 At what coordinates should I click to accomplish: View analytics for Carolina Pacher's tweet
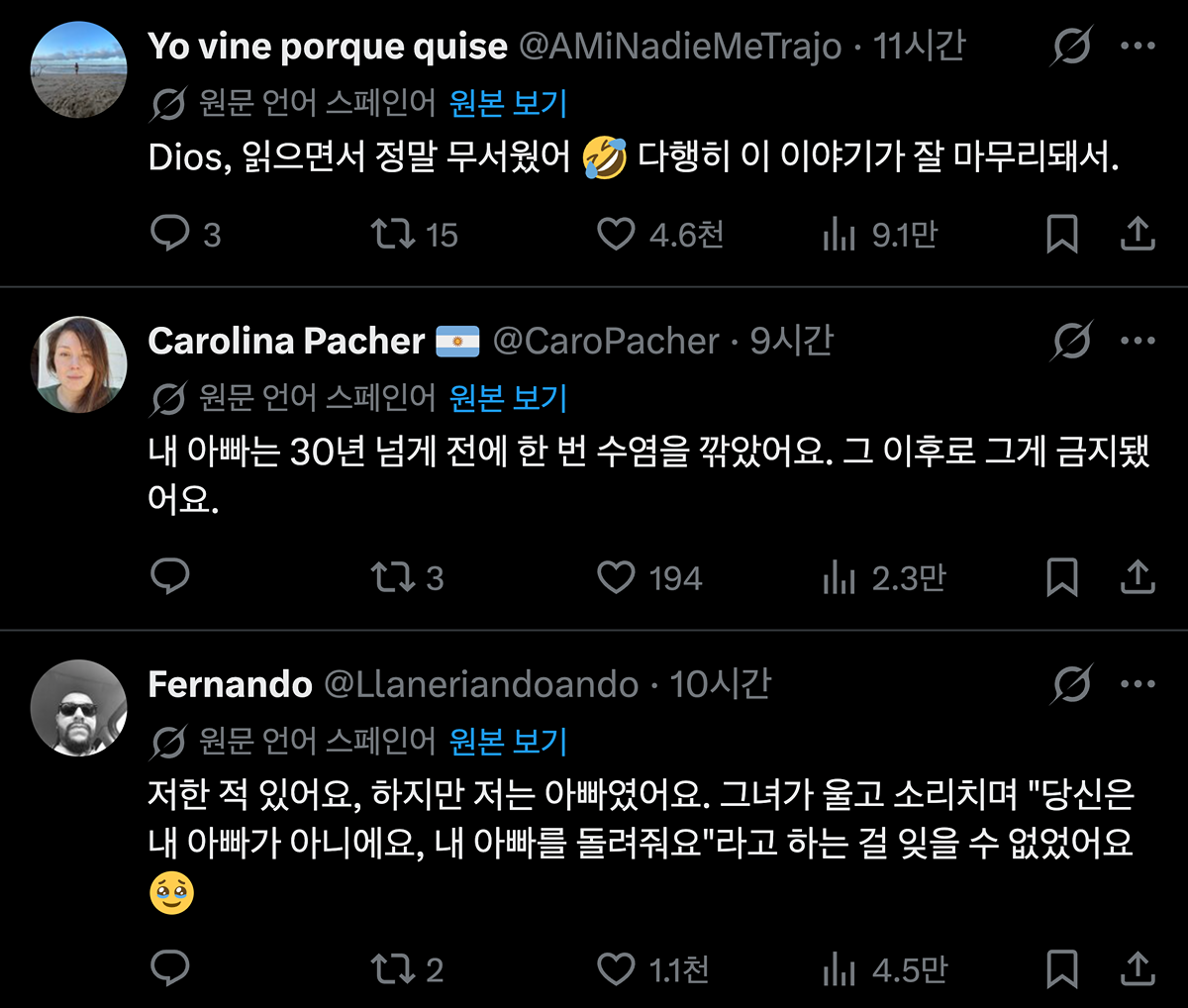point(839,577)
